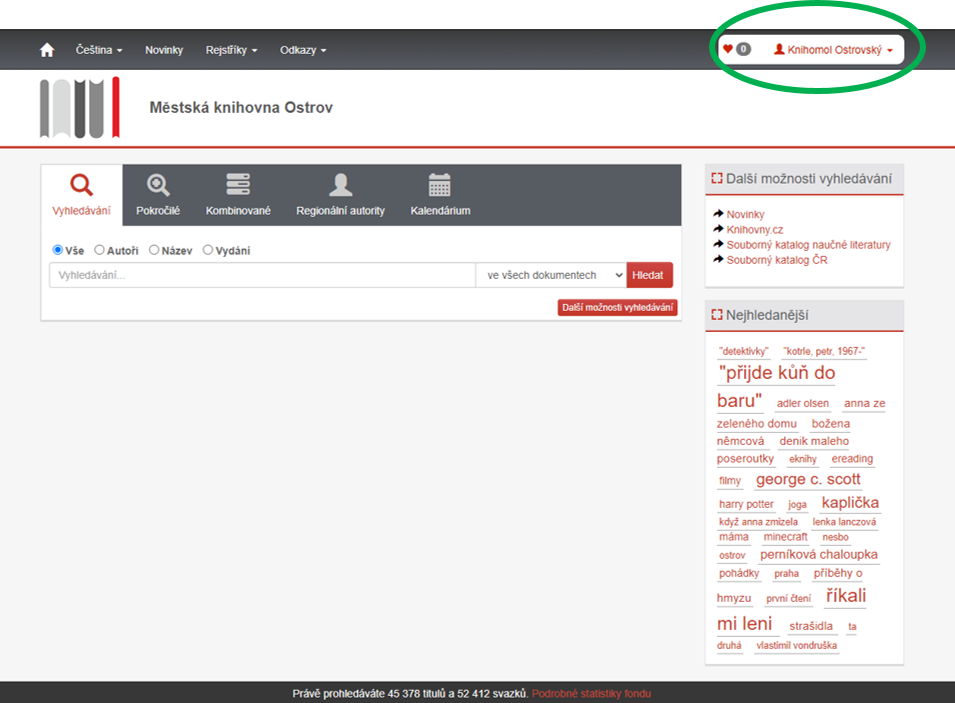This screenshot has width=955, height=703.
Task: Click the library books logo
Action: coord(80,107)
